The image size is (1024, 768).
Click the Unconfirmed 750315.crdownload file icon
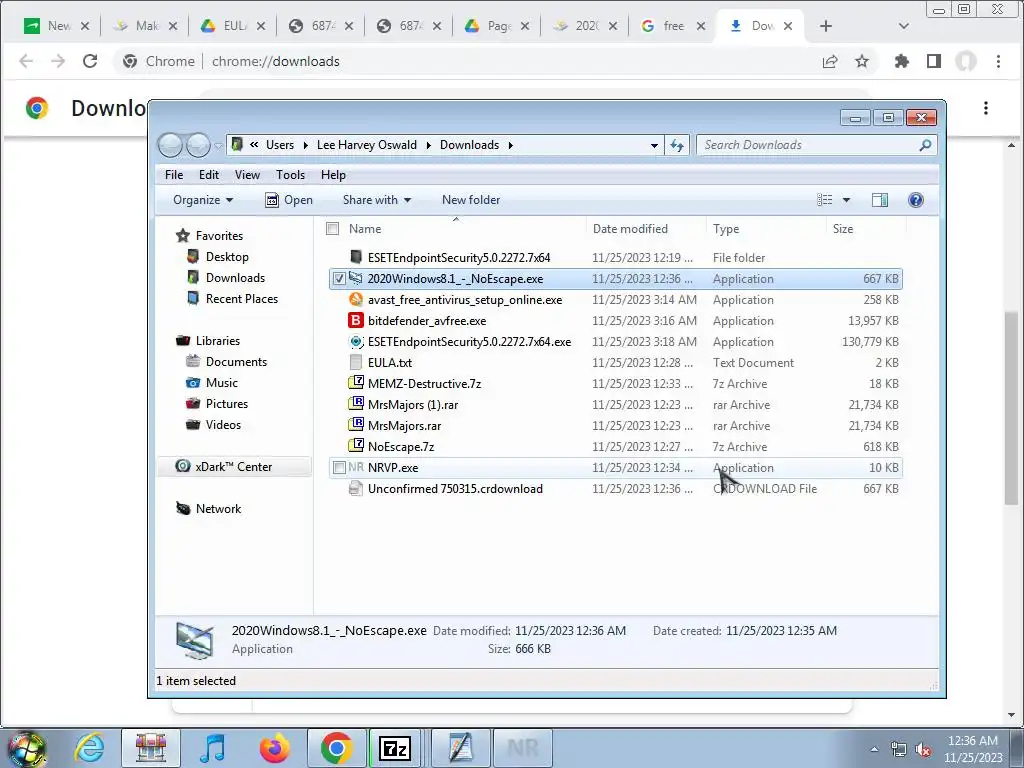point(356,488)
